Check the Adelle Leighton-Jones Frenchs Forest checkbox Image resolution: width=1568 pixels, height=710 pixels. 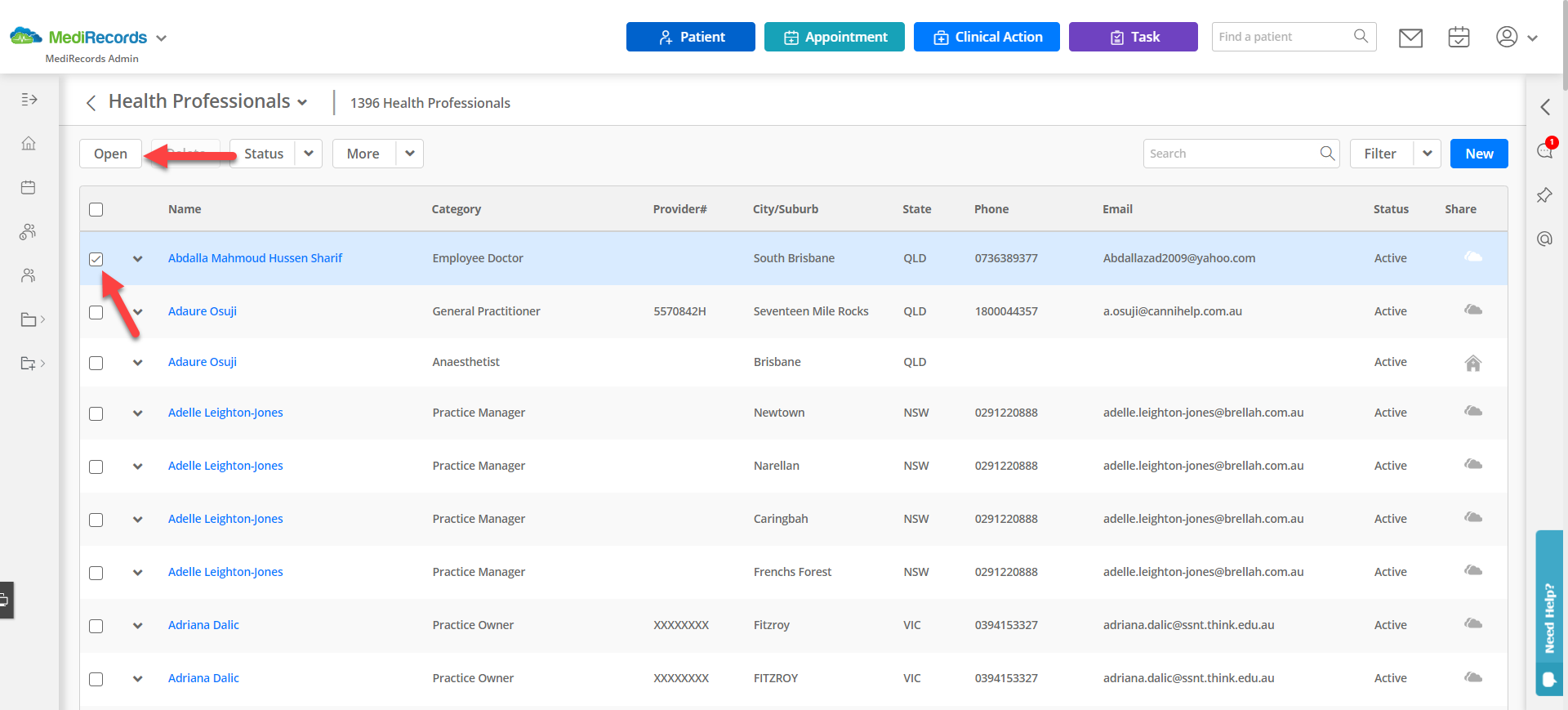coord(96,573)
